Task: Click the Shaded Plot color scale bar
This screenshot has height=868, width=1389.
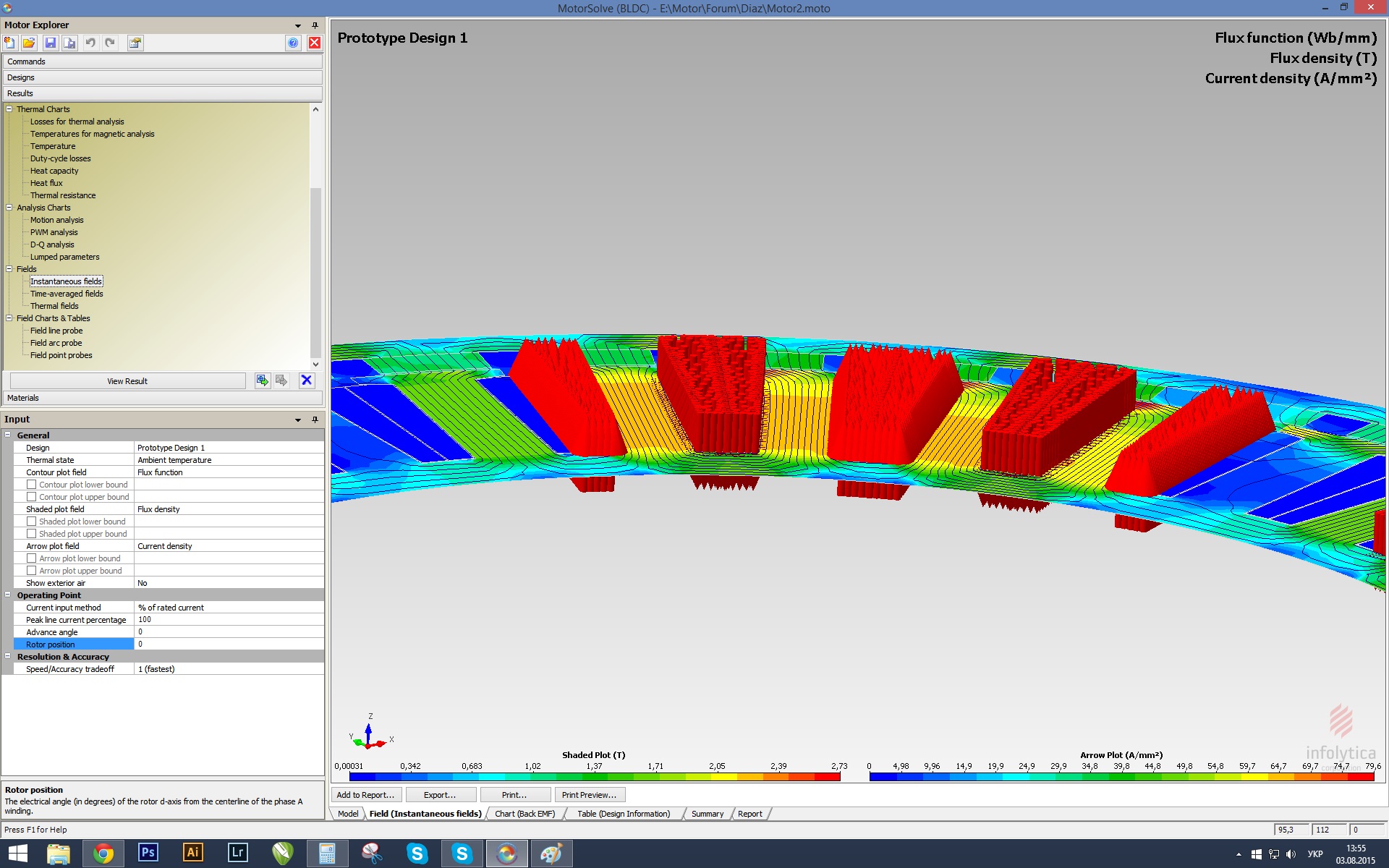Action: click(594, 777)
